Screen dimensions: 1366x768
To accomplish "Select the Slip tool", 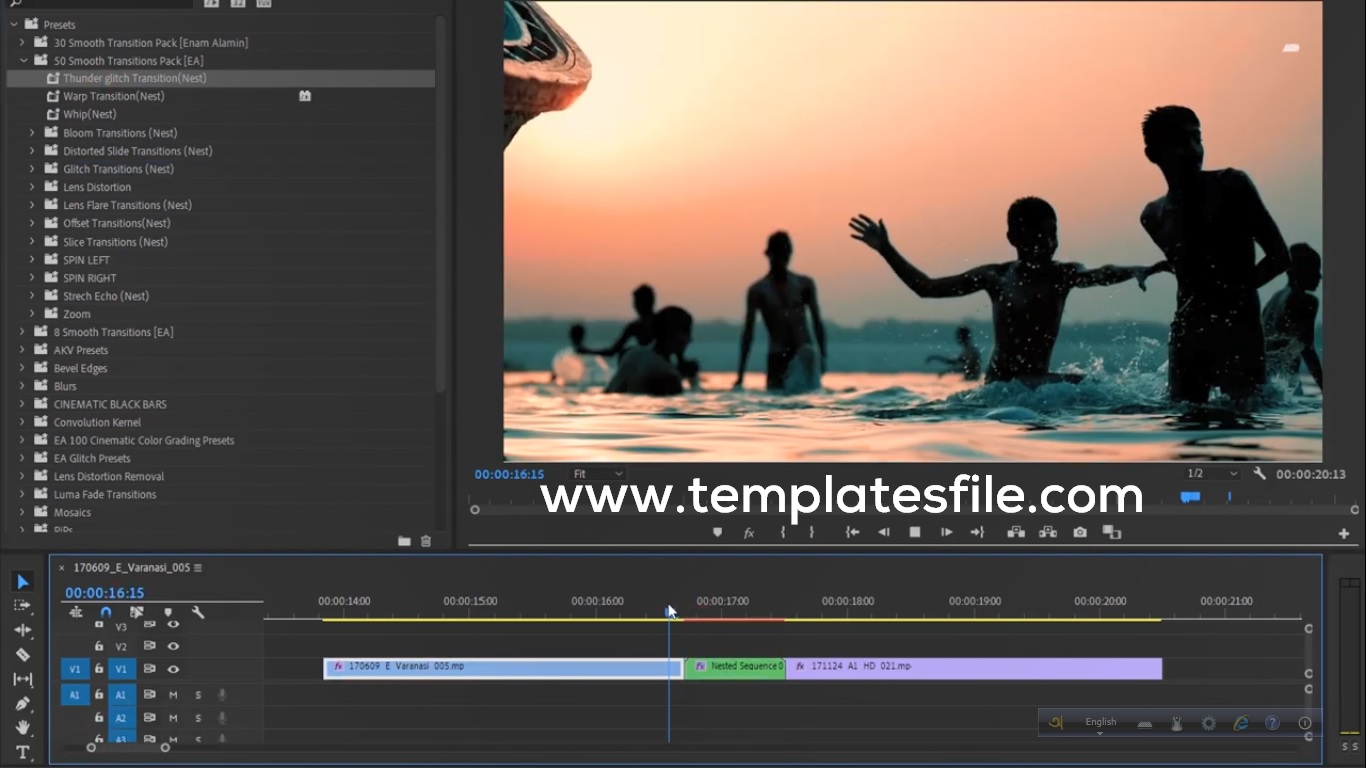I will tap(23, 679).
